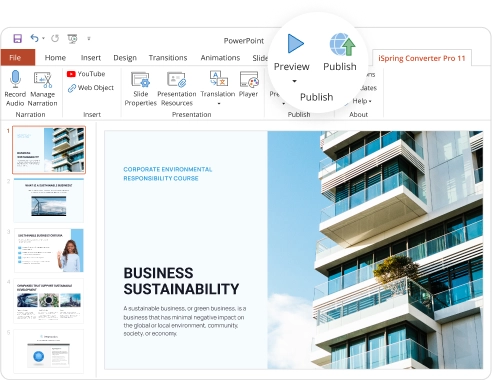Click the sustainable business description paragraph
This screenshot has width=492, height=380.
(x=185, y=321)
